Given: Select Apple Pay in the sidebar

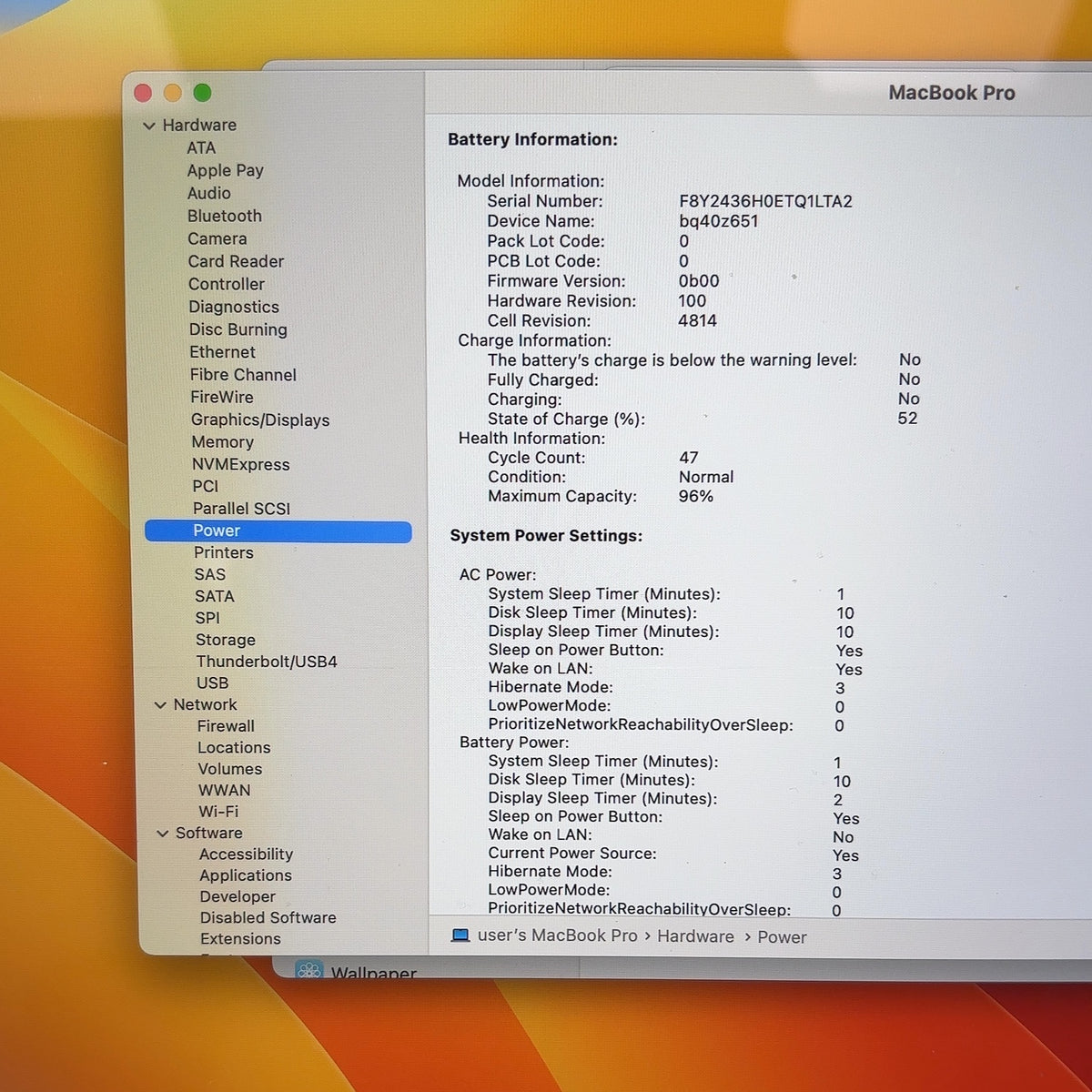Looking at the screenshot, I should 226,170.
